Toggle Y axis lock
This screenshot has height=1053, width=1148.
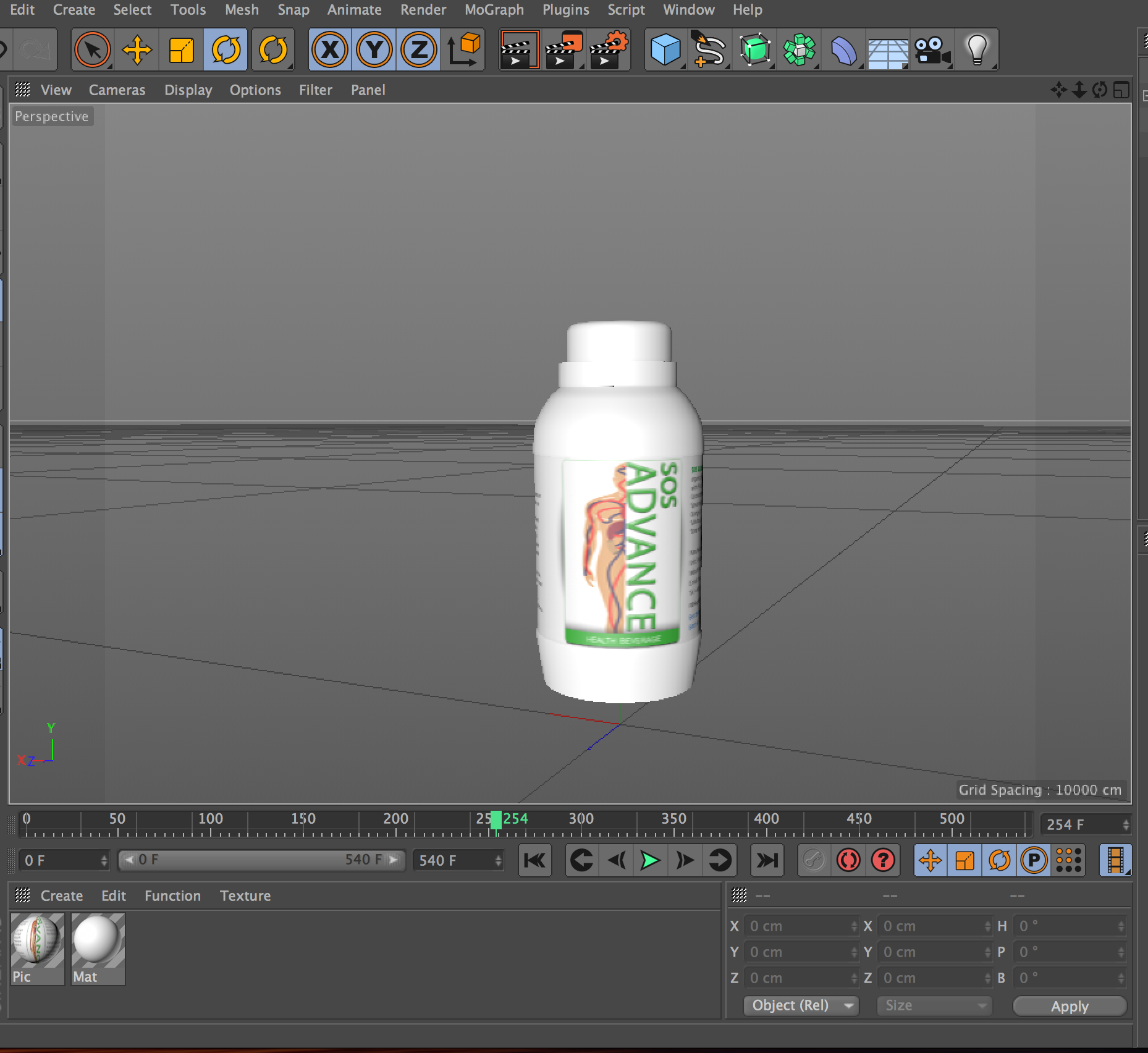pyautogui.click(x=374, y=49)
